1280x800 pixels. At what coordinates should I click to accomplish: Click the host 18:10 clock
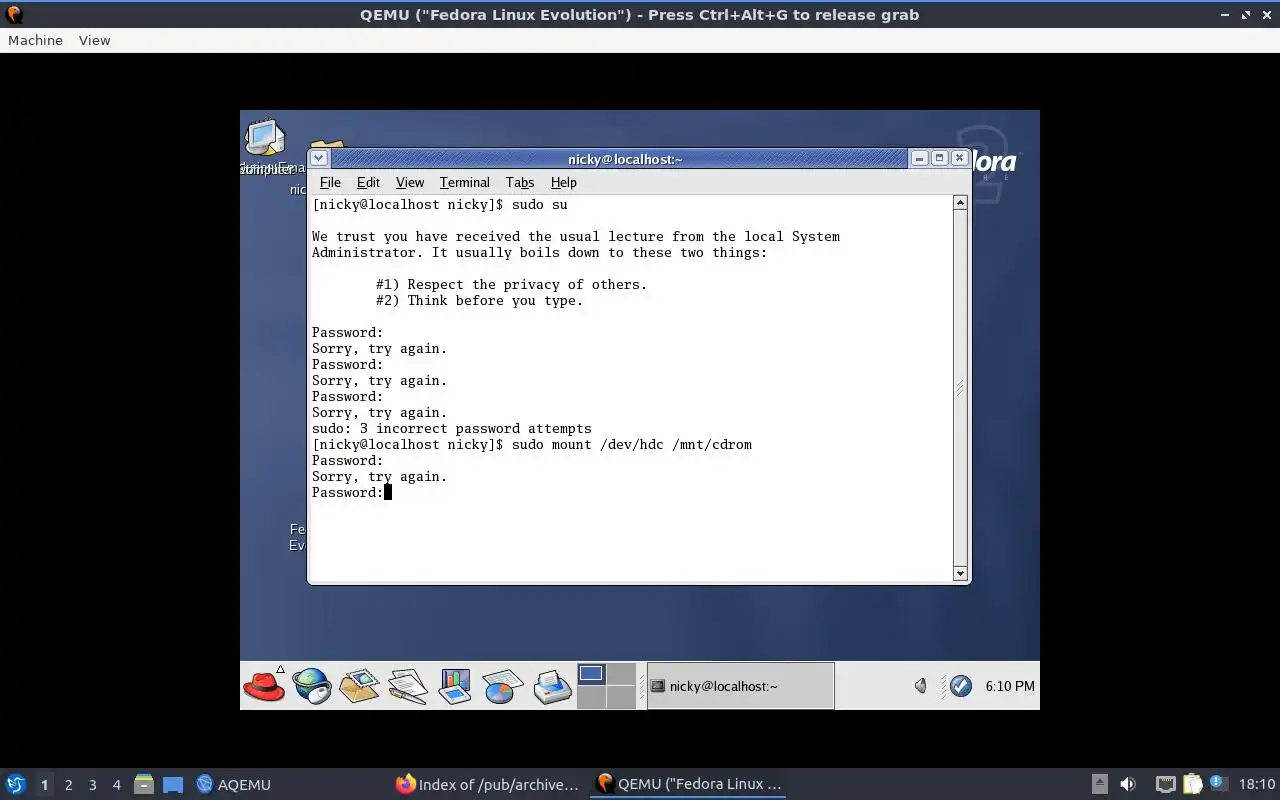pos(1257,784)
